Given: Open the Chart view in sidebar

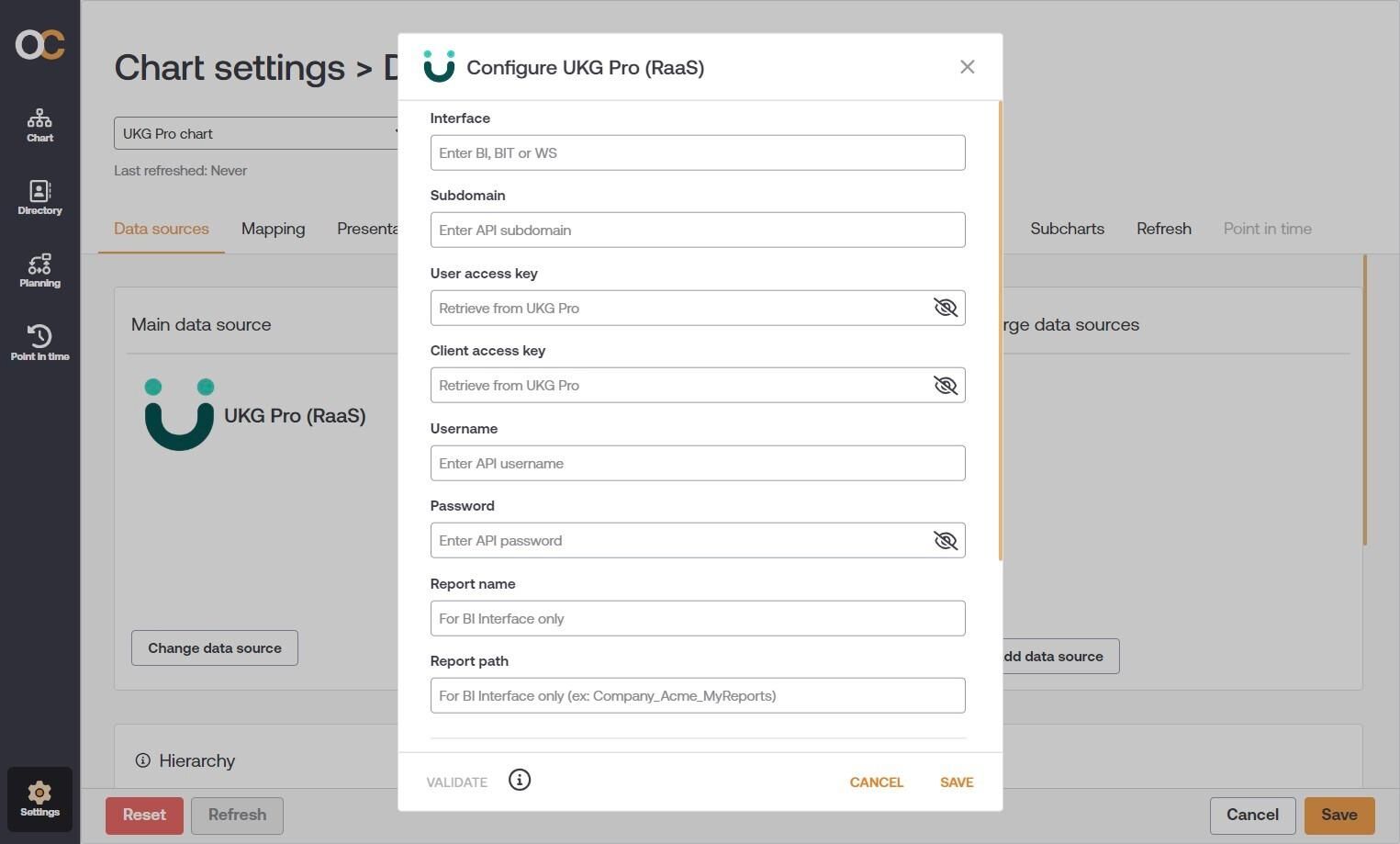Looking at the screenshot, I should [39, 125].
